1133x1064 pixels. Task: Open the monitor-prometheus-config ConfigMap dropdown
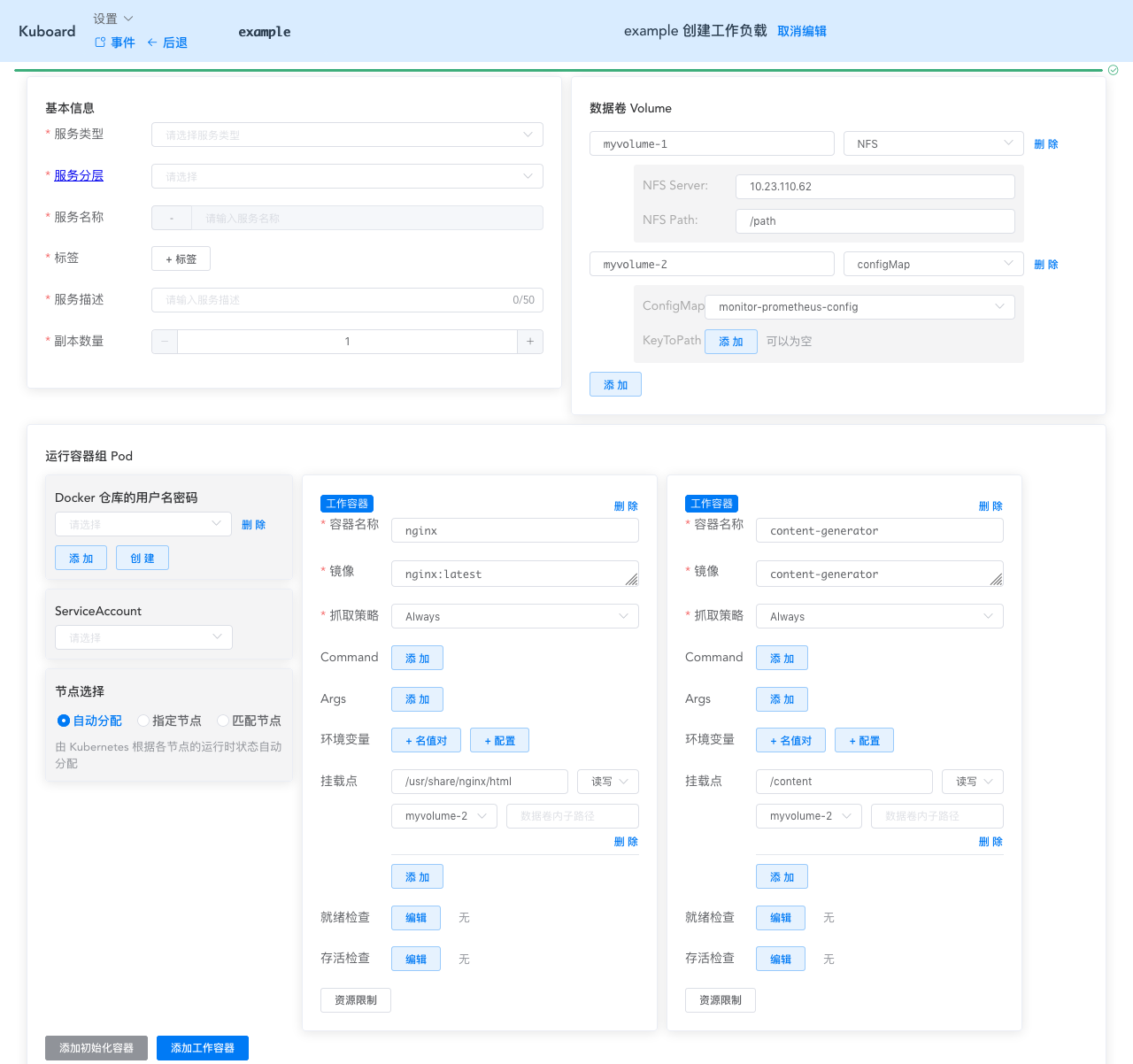click(x=859, y=306)
